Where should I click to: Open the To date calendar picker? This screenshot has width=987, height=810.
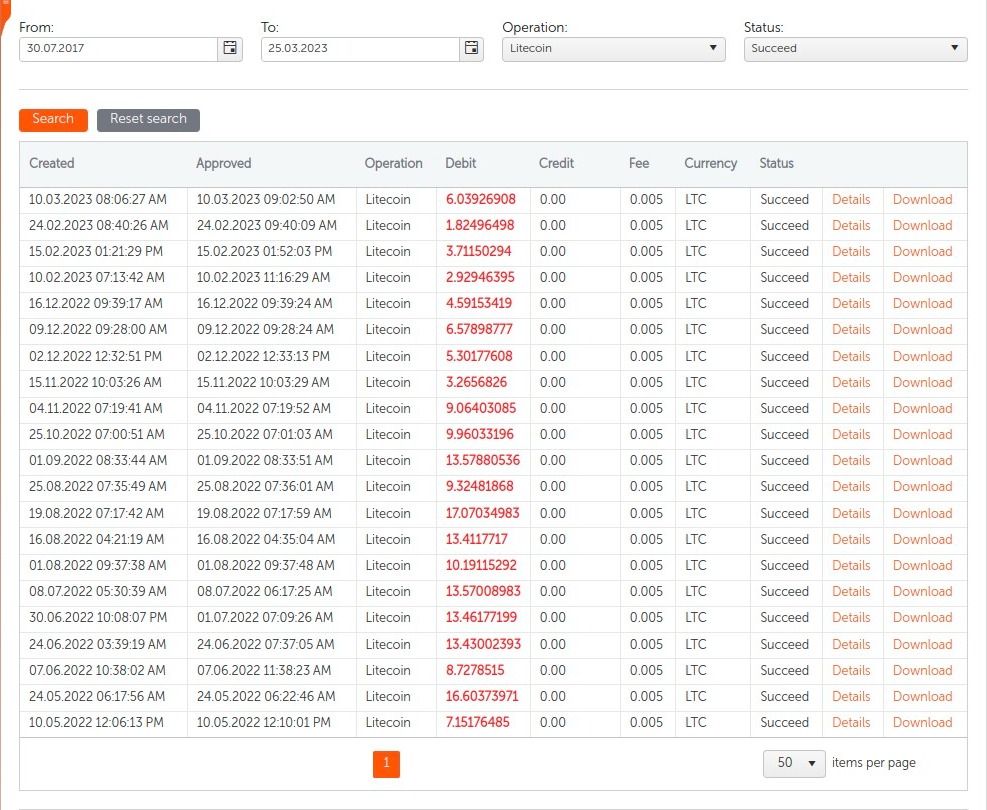[472, 48]
